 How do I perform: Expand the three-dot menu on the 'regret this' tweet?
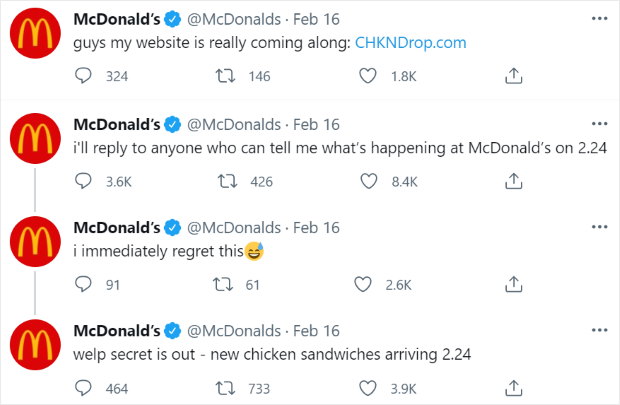599,228
